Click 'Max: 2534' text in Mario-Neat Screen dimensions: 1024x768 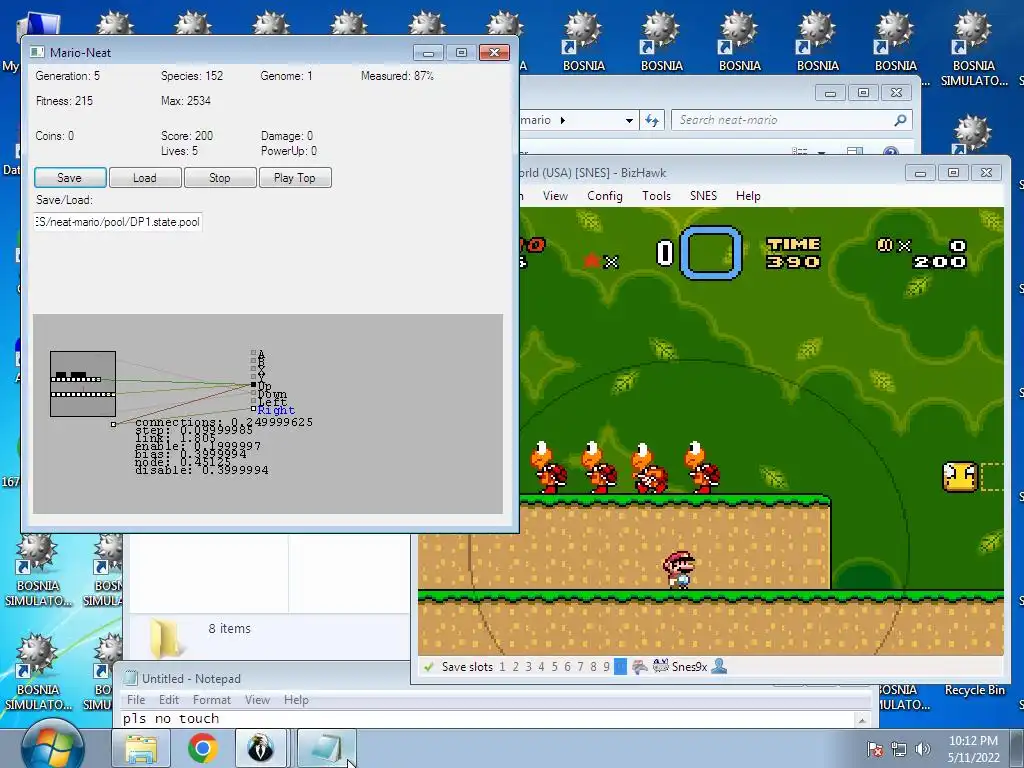185,101
